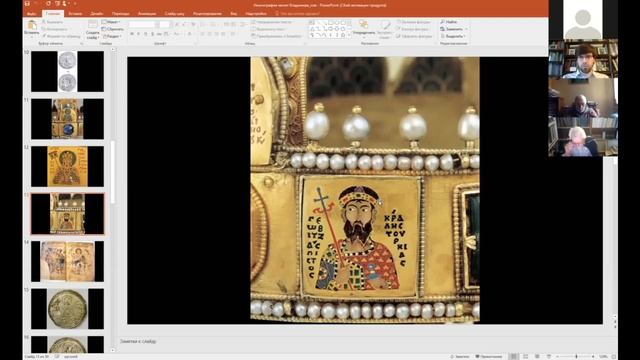Click the bearded man's video tile
The image size is (640, 360).
tap(583, 59)
